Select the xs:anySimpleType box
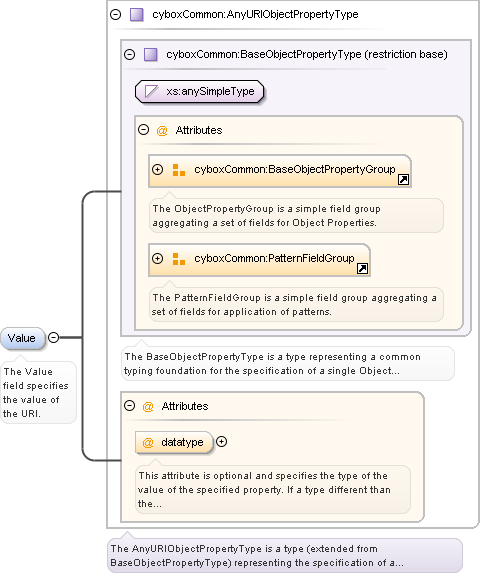 click(200, 91)
